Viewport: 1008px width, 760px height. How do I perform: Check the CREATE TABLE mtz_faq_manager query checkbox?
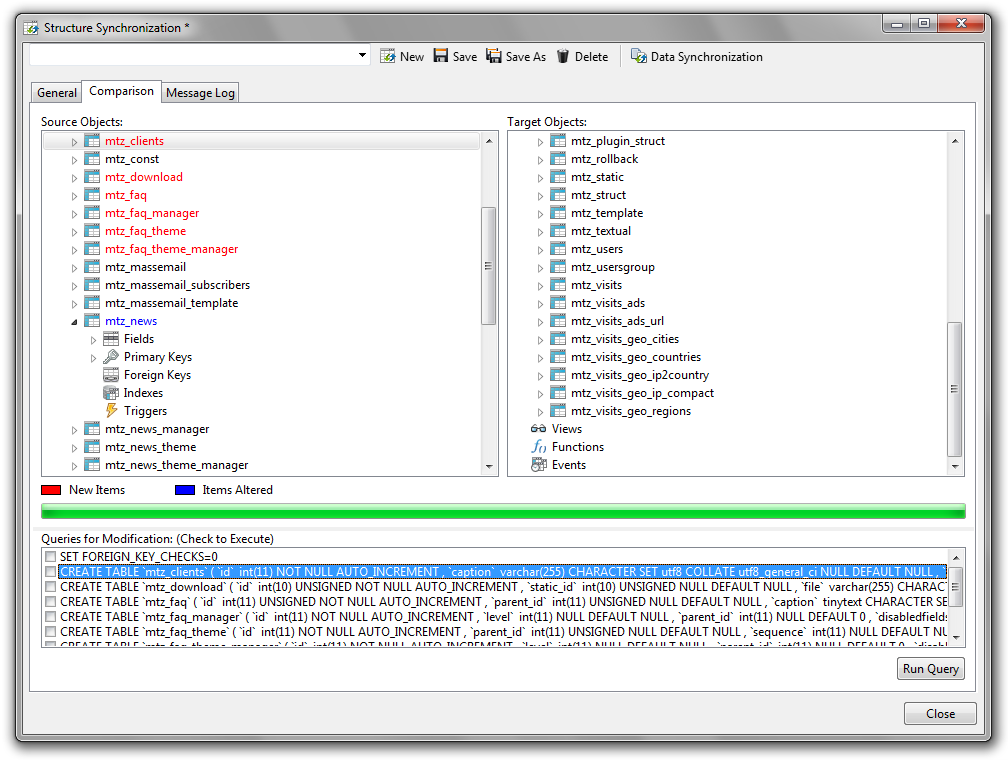click(50, 617)
